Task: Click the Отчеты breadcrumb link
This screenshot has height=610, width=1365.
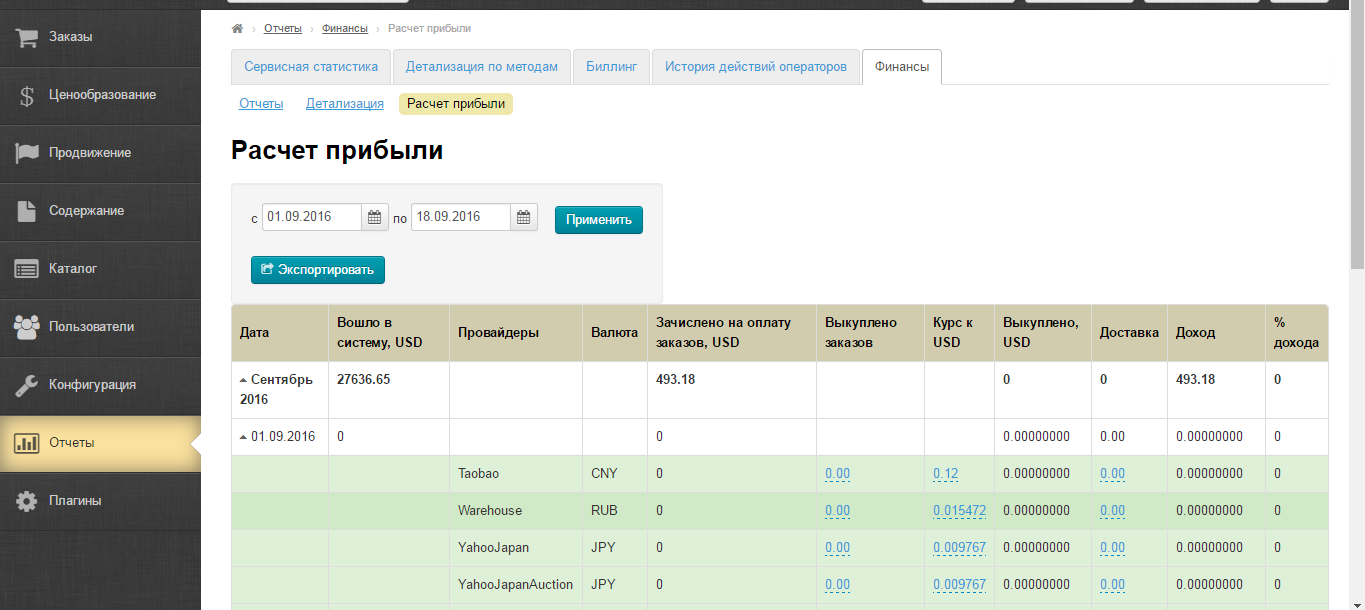Action: tap(283, 29)
